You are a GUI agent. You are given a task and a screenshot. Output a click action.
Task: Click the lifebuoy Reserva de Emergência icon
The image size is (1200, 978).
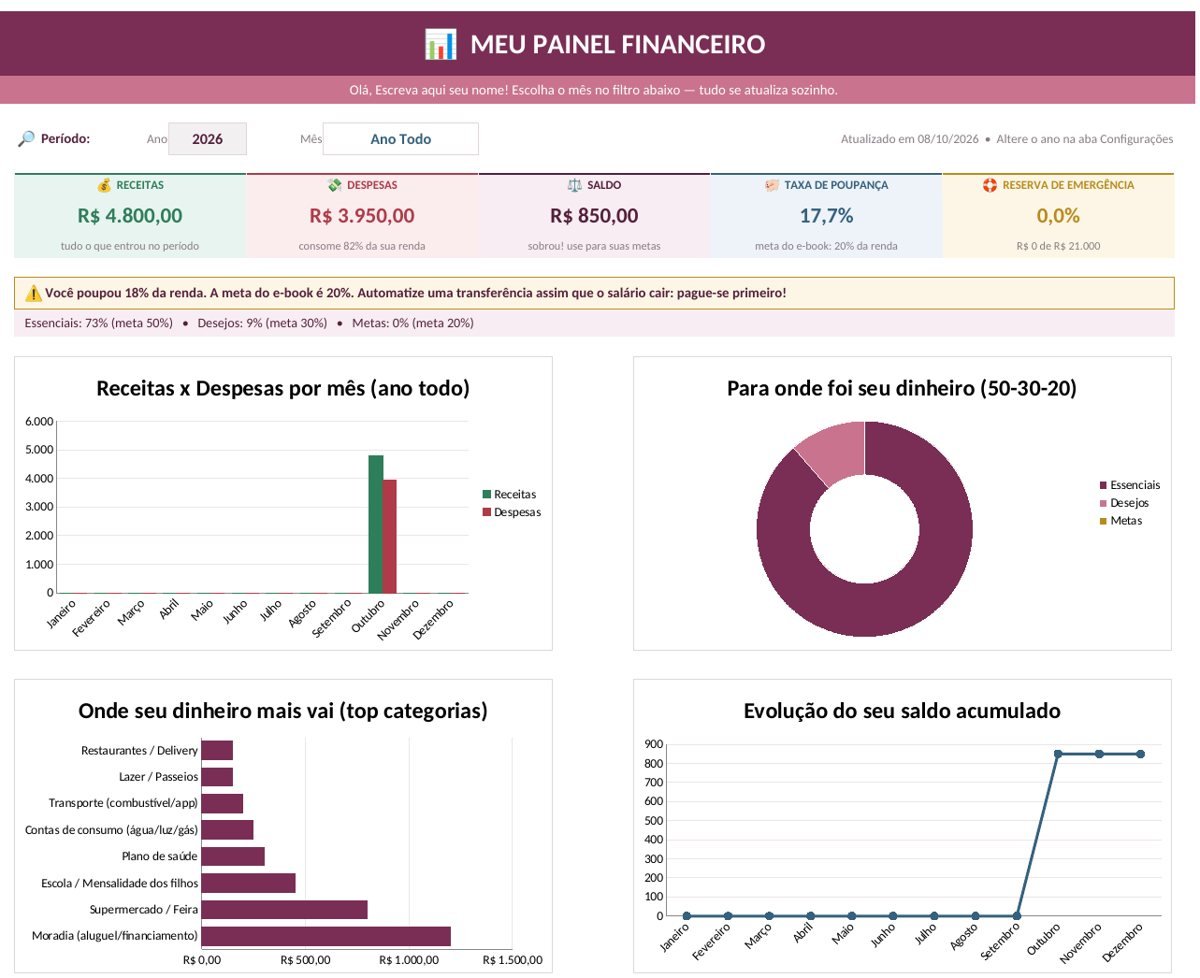tap(990, 185)
